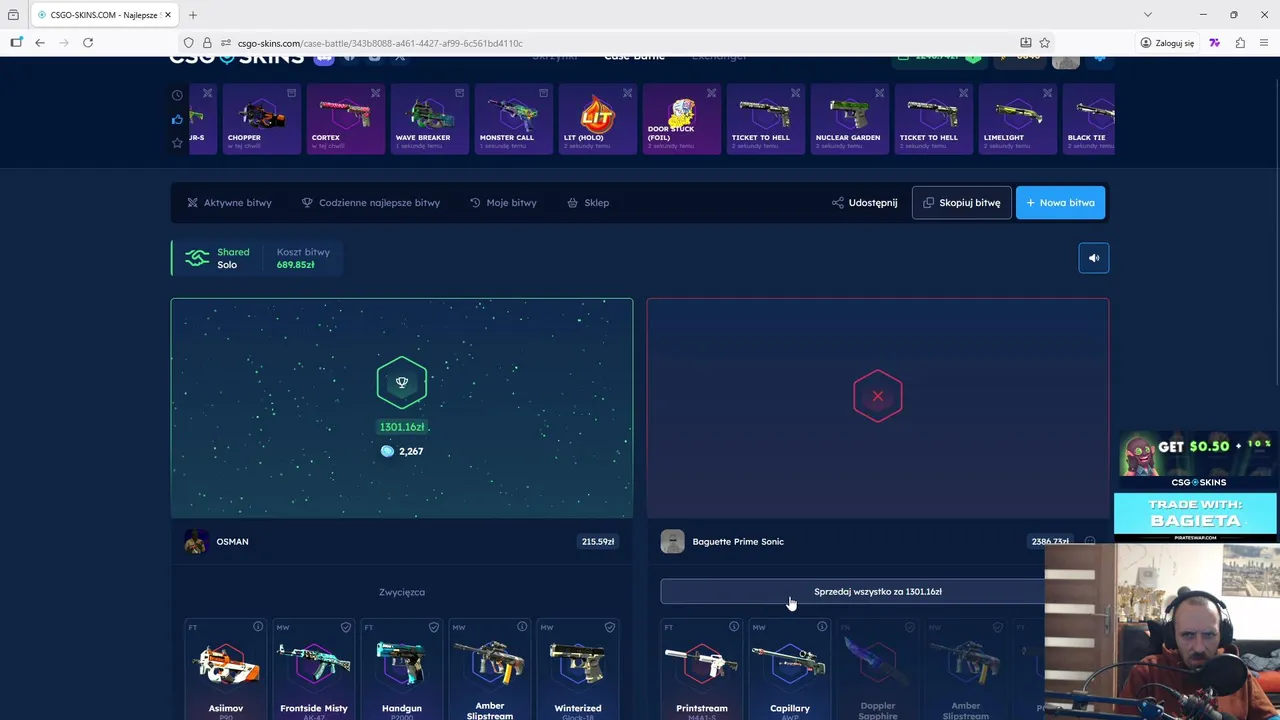Open info icon on Printstream card
Viewport: 1280px width, 720px height.
pos(734,627)
